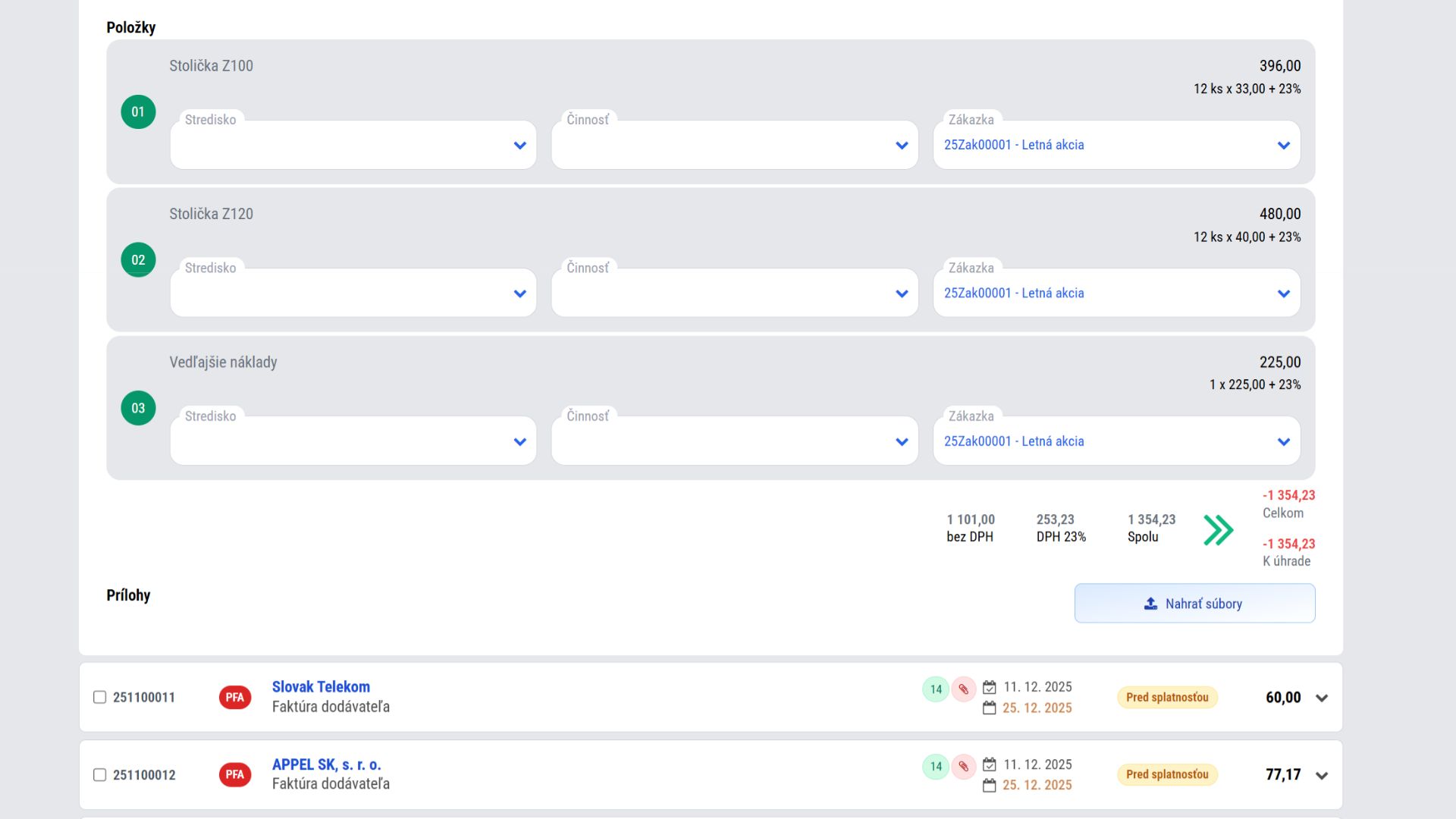Open the Slovak Telekom supplier link

point(321,687)
